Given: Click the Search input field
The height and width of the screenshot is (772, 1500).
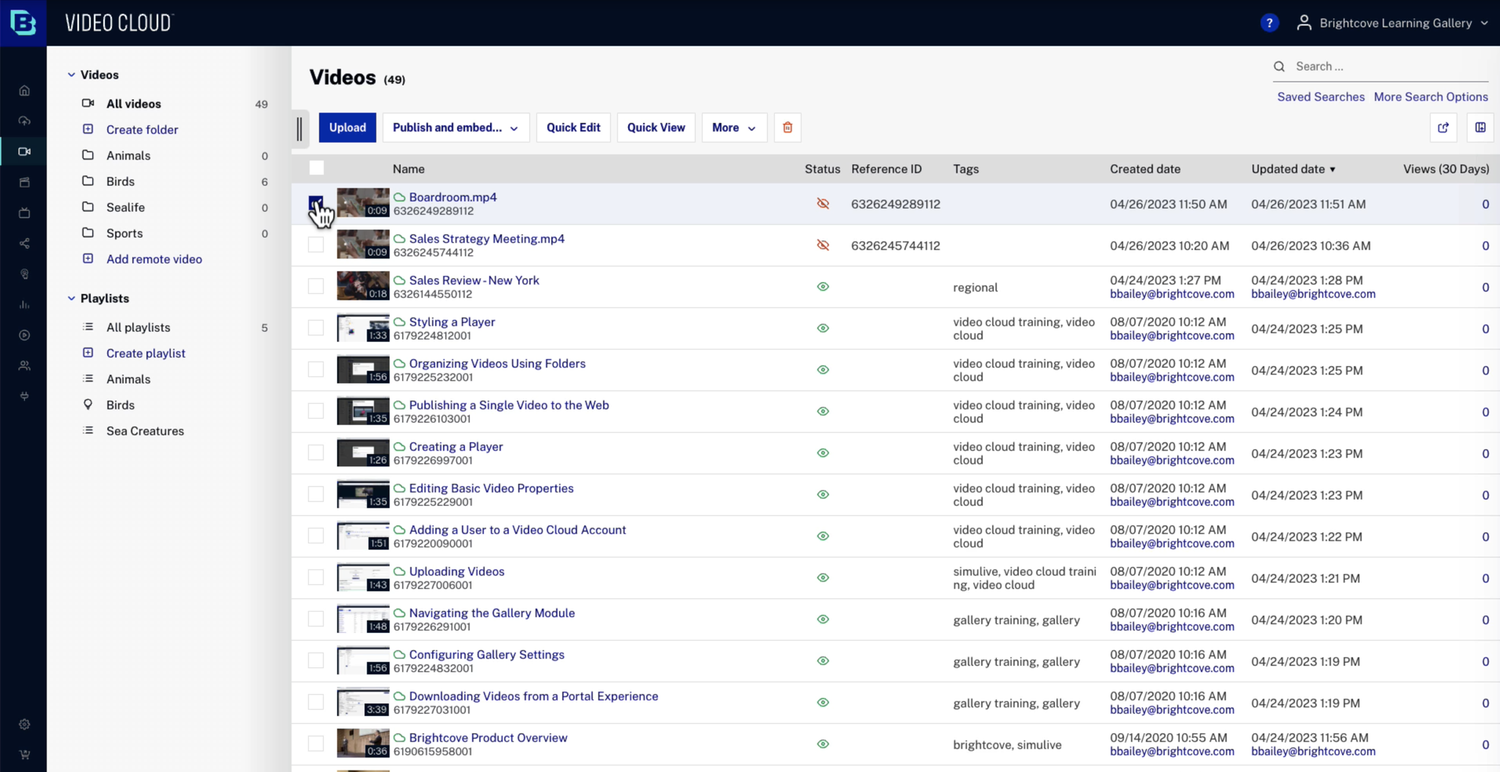Looking at the screenshot, I should click(x=1388, y=67).
